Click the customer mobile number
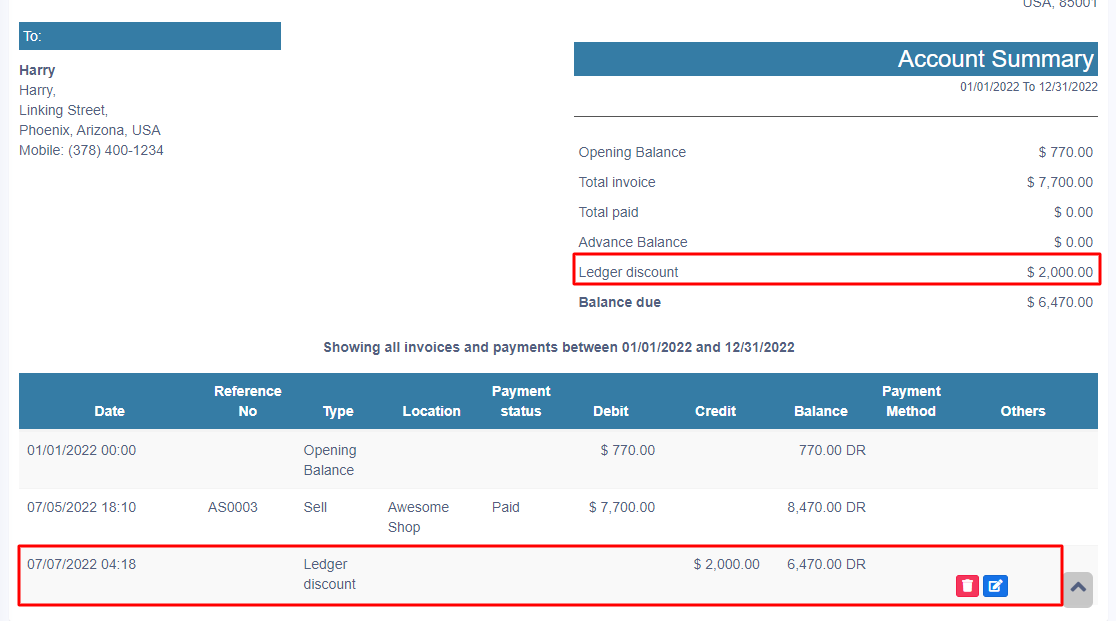Screen dimensions: 1116x621 coord(115,150)
